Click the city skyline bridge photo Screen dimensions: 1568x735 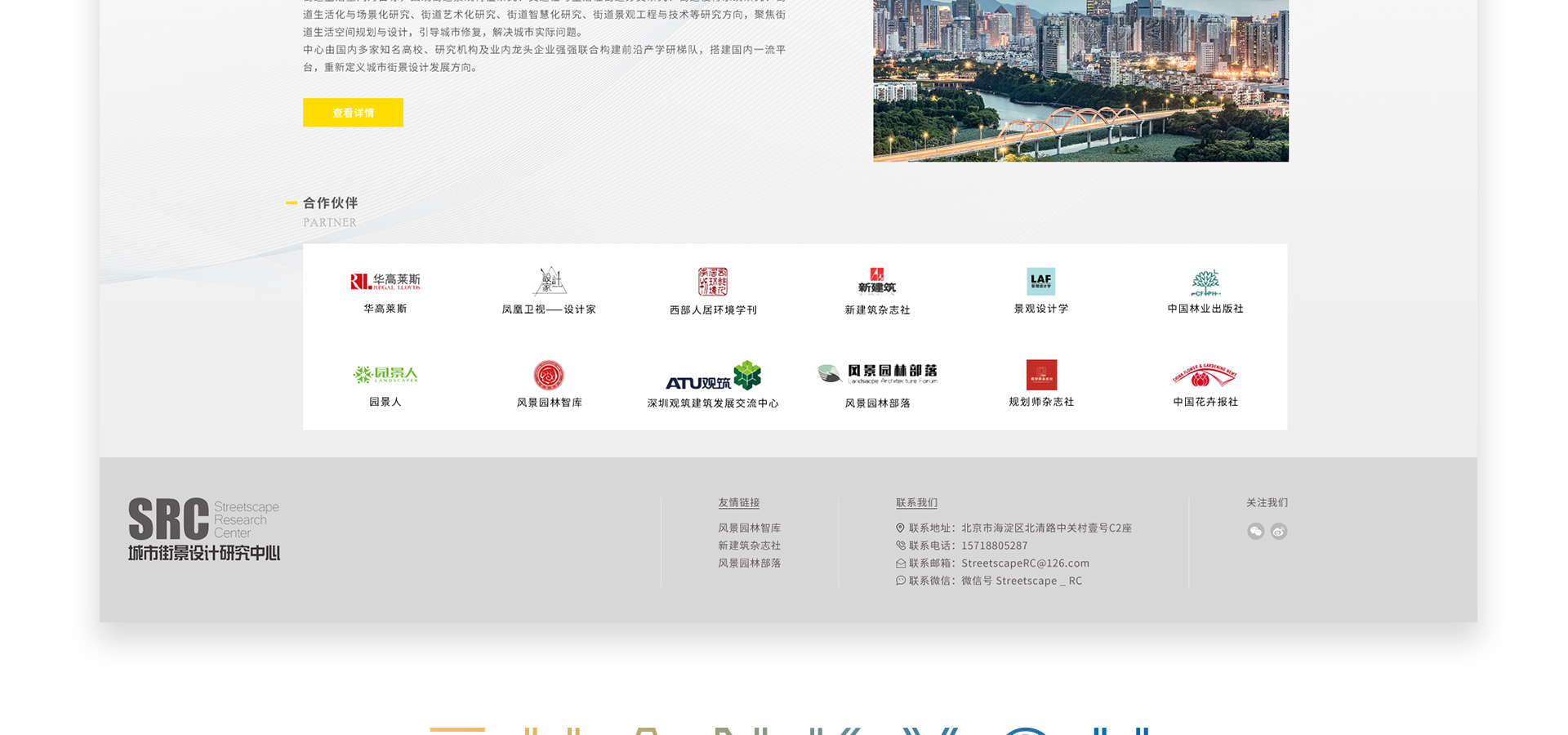point(1080,80)
